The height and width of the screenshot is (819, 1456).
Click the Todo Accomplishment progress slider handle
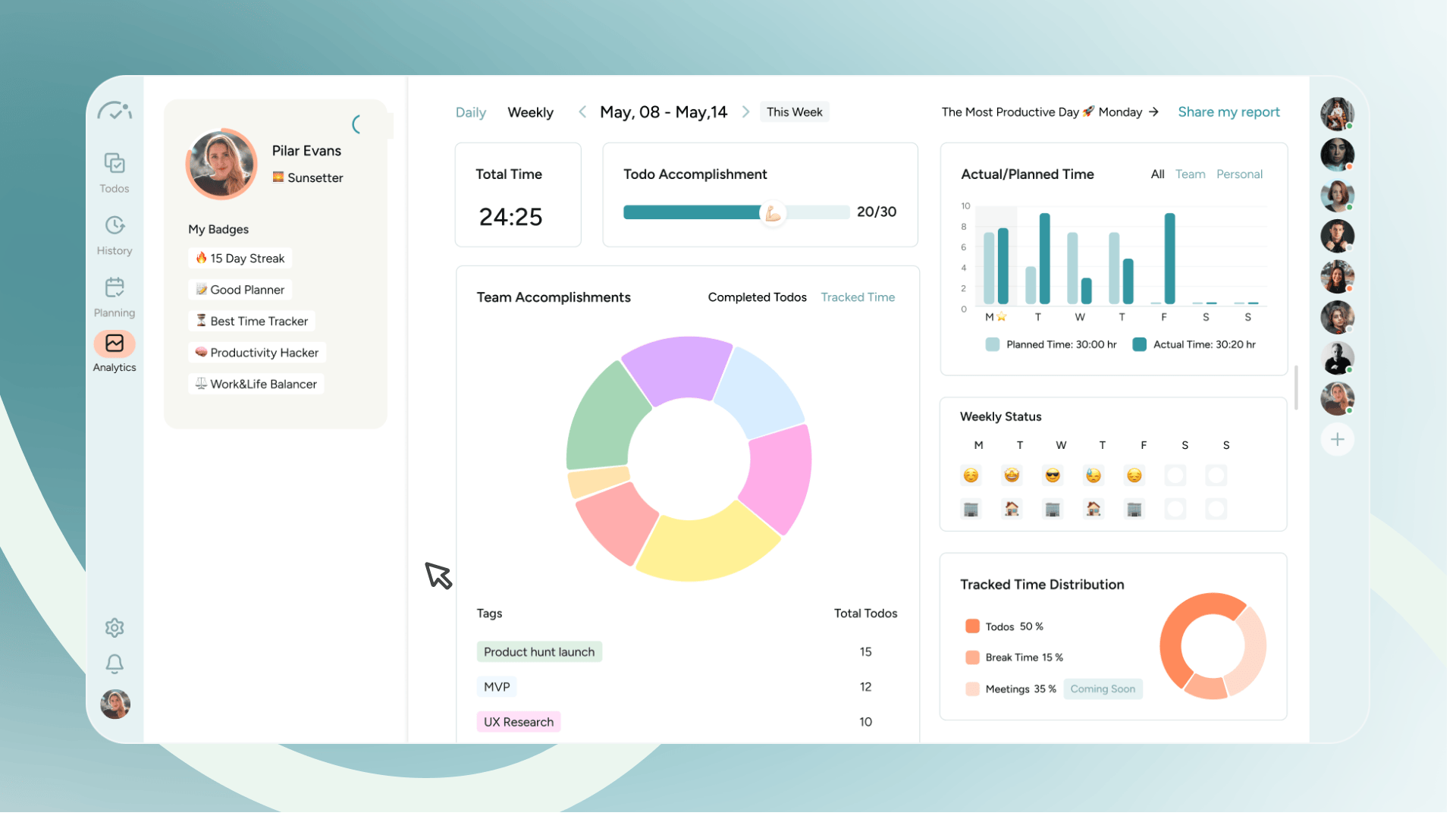(773, 213)
